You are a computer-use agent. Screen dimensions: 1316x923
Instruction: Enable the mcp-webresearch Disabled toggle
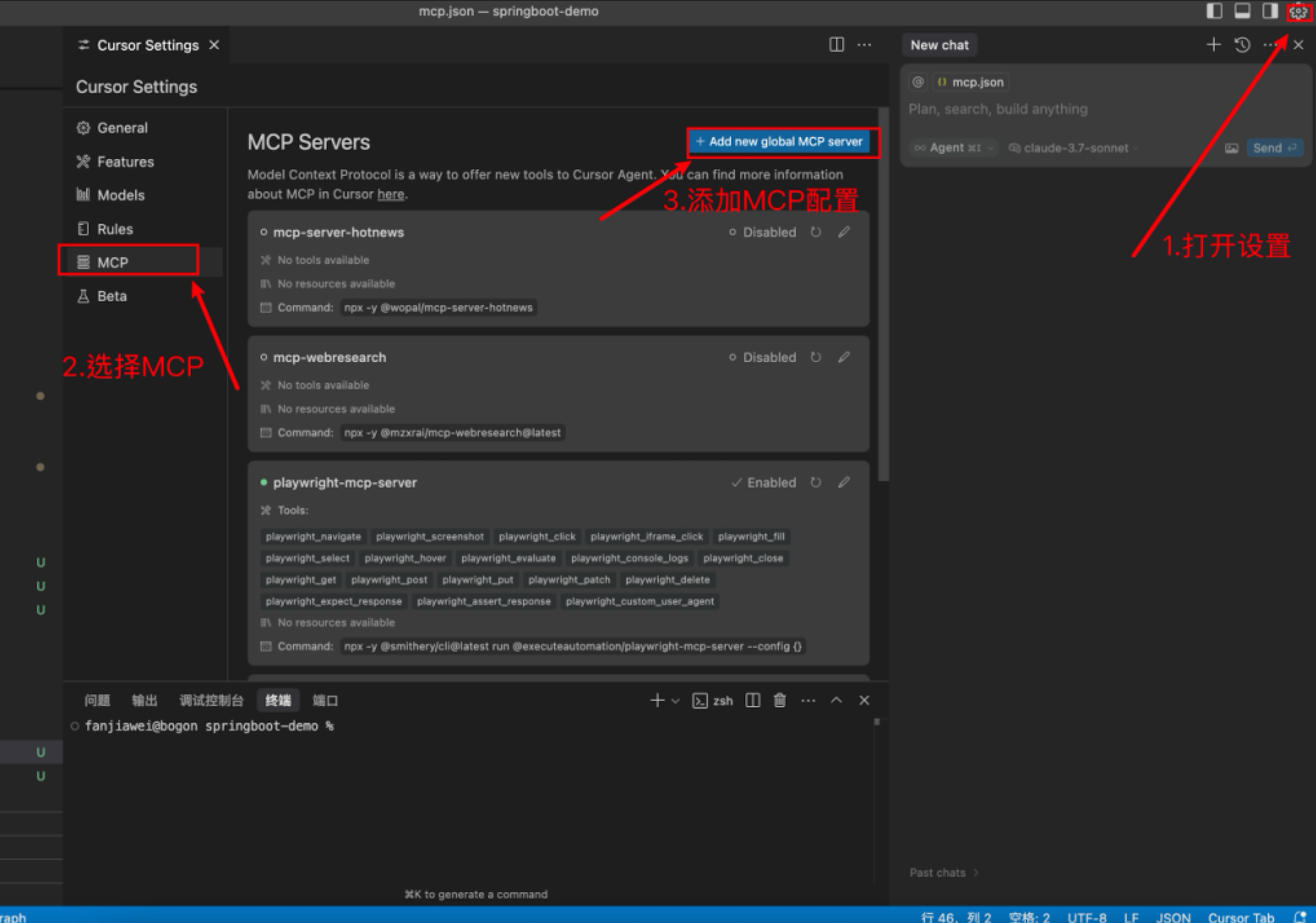click(x=763, y=357)
